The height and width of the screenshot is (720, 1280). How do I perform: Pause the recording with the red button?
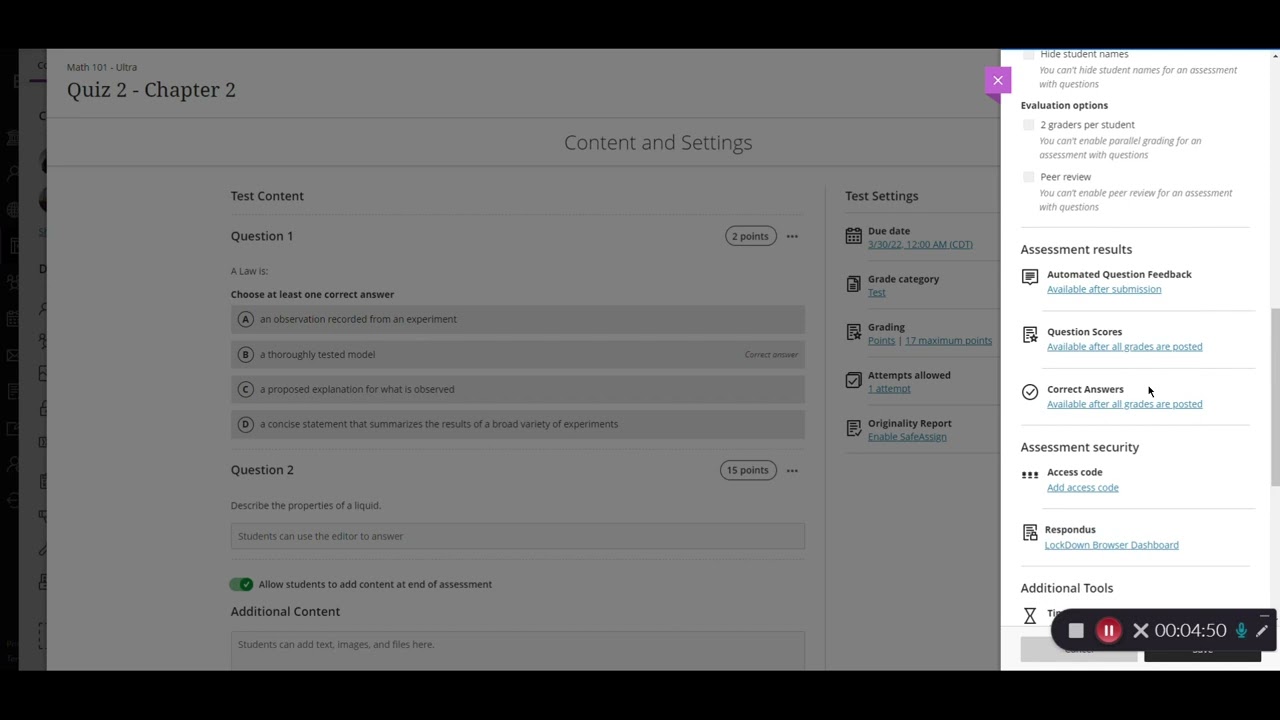click(1108, 630)
